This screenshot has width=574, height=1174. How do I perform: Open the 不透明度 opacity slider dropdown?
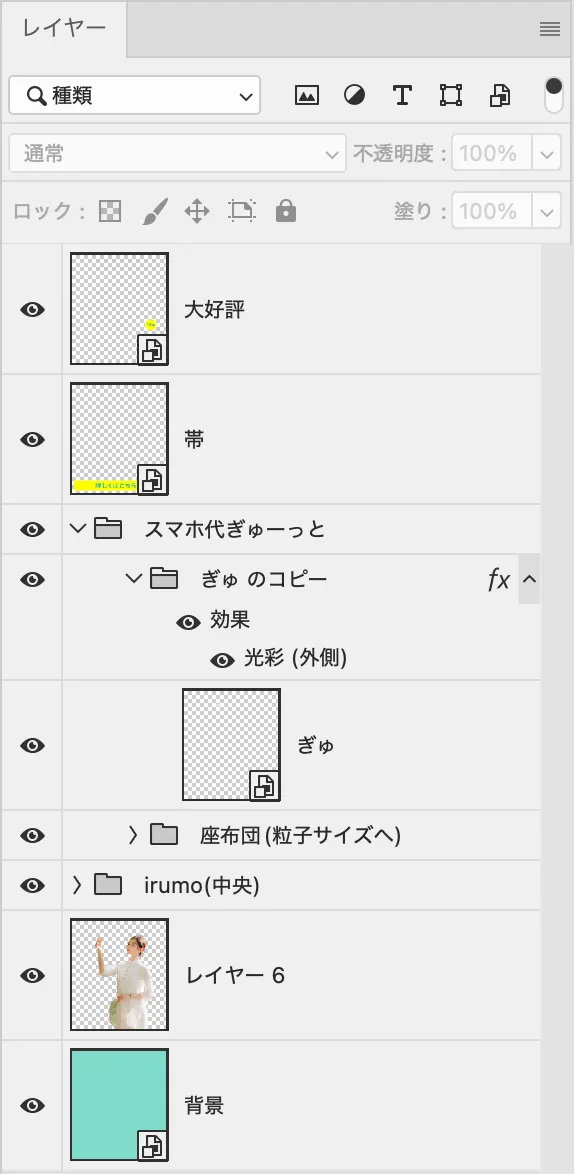[547, 153]
